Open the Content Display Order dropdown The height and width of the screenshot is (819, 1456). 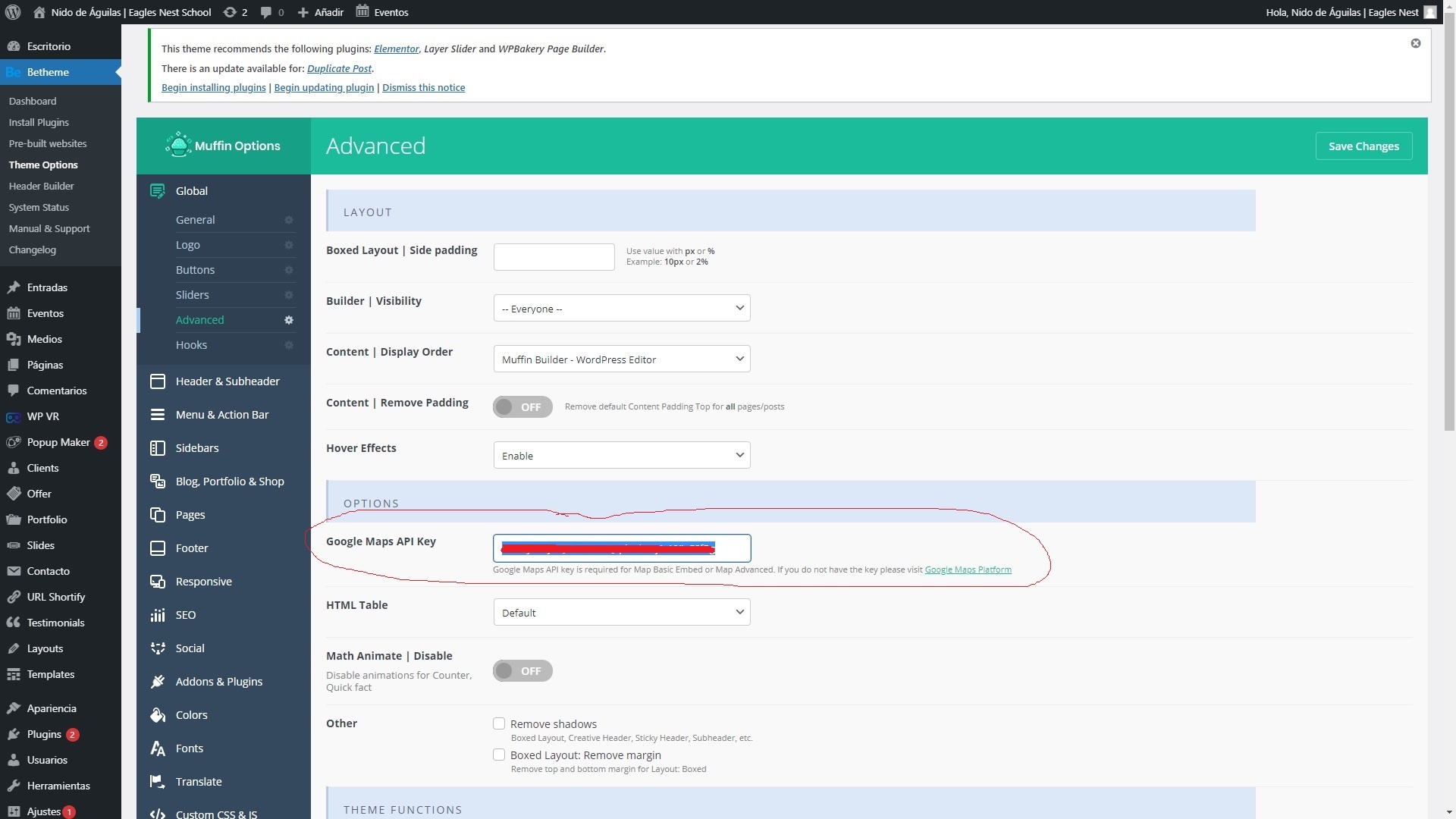[x=622, y=359]
